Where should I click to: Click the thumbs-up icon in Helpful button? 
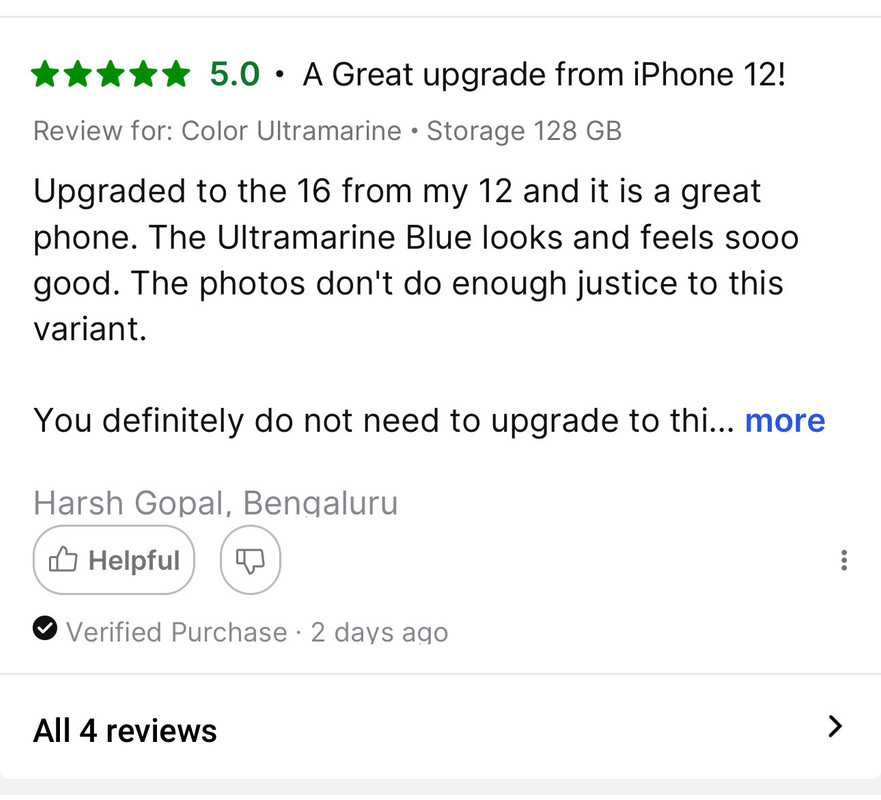coord(63,560)
